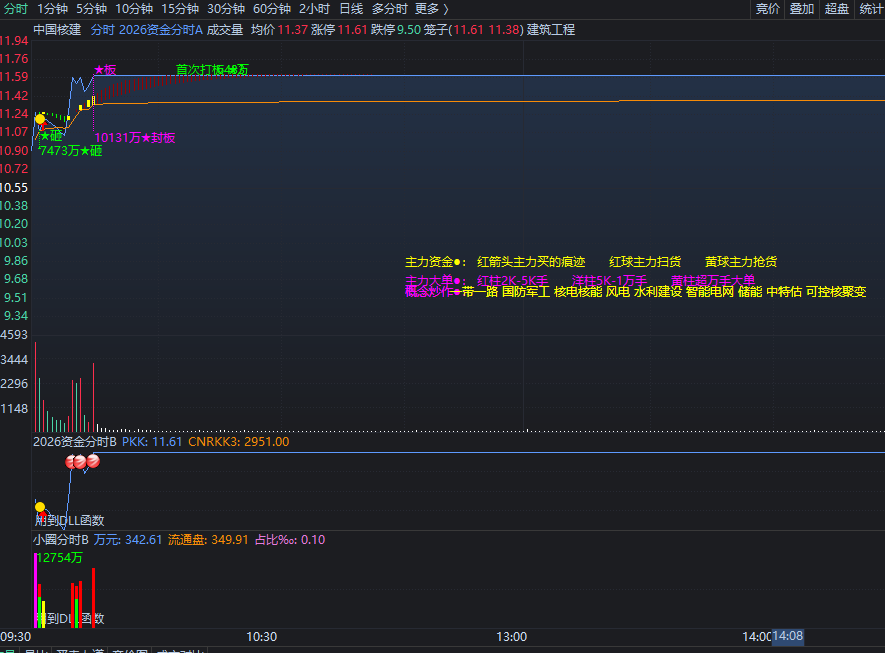Click the yellow ball marker on the price line
The height and width of the screenshot is (653, 885).
pos(40,119)
